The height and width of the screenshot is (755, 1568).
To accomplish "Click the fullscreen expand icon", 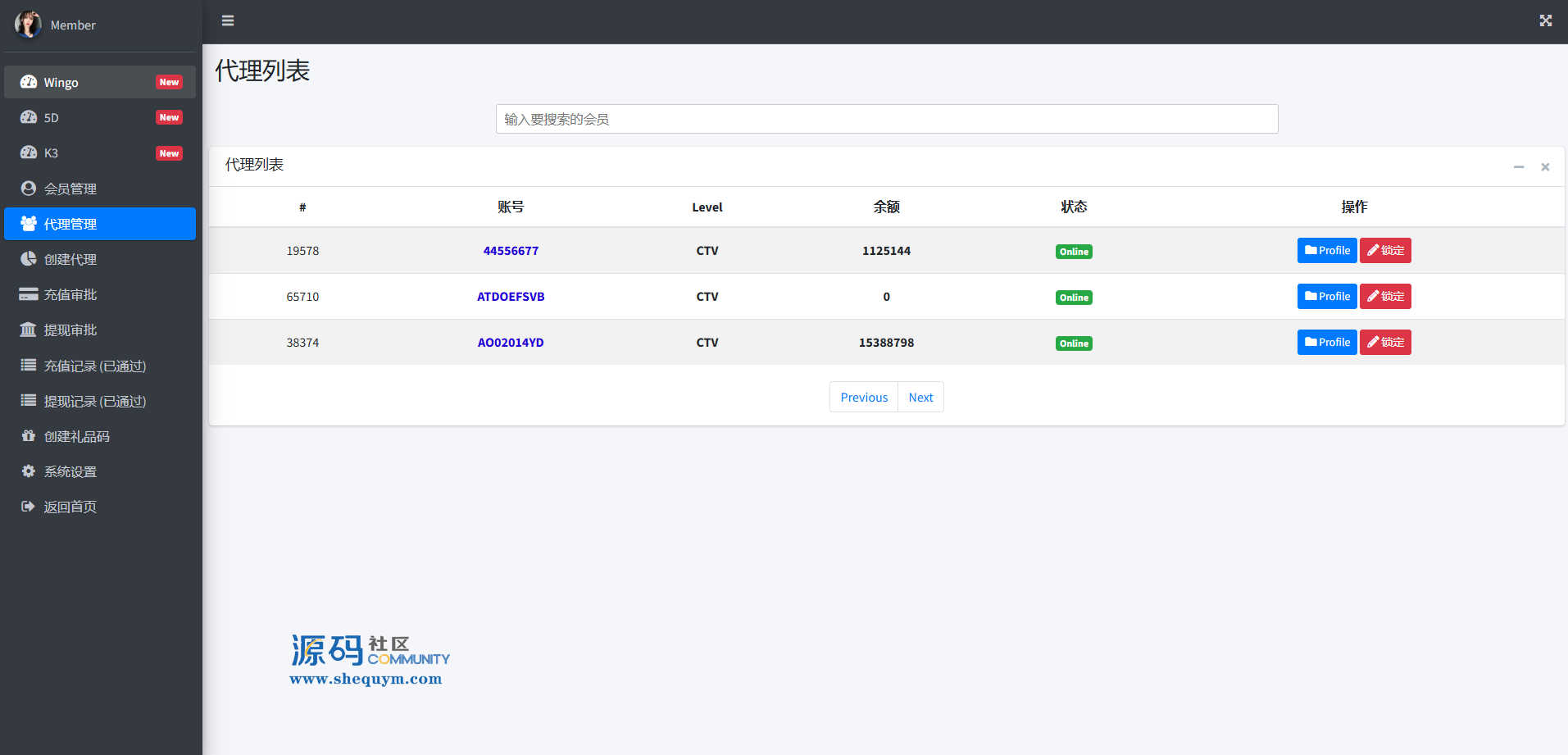I will (1545, 20).
